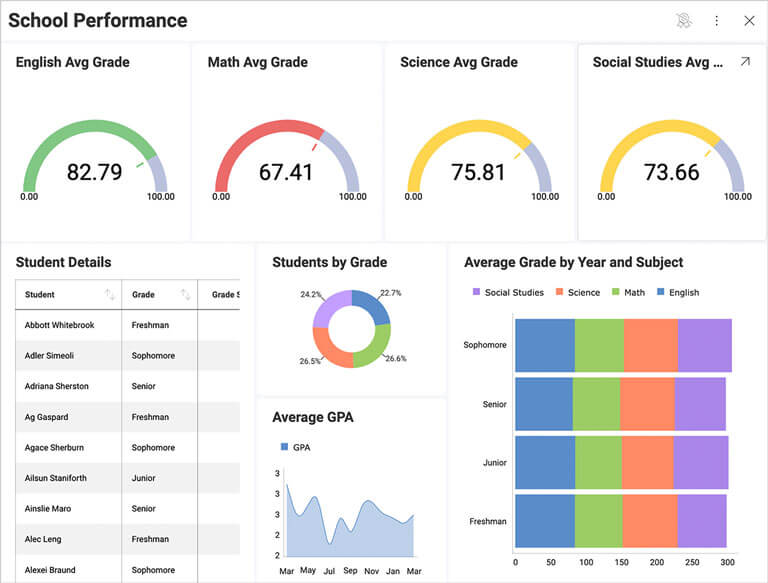Click the Science Avg Grade title
768x583 pixels.
click(459, 62)
